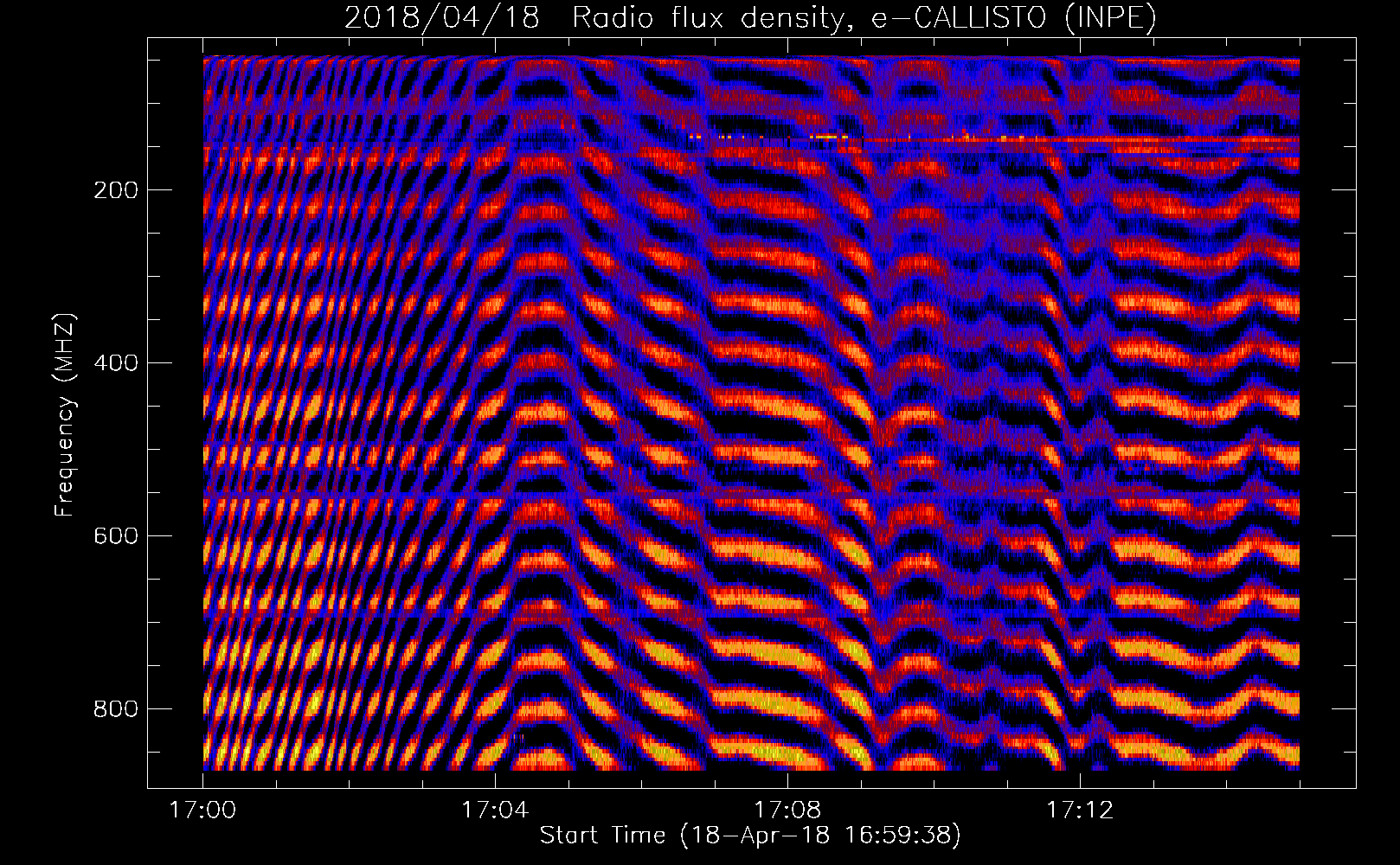Click the 'Start Time (18-Apr-18 16:59:38)' x-axis label
Screen dimensions: 1400x865
coord(750,836)
